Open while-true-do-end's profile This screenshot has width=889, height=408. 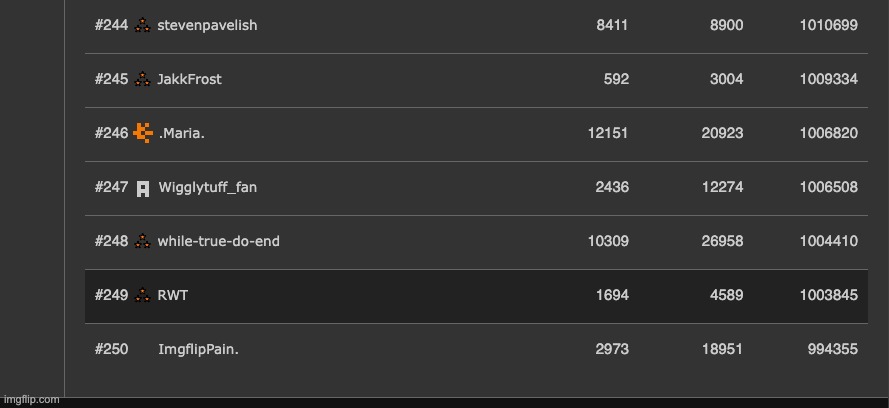click(x=218, y=242)
